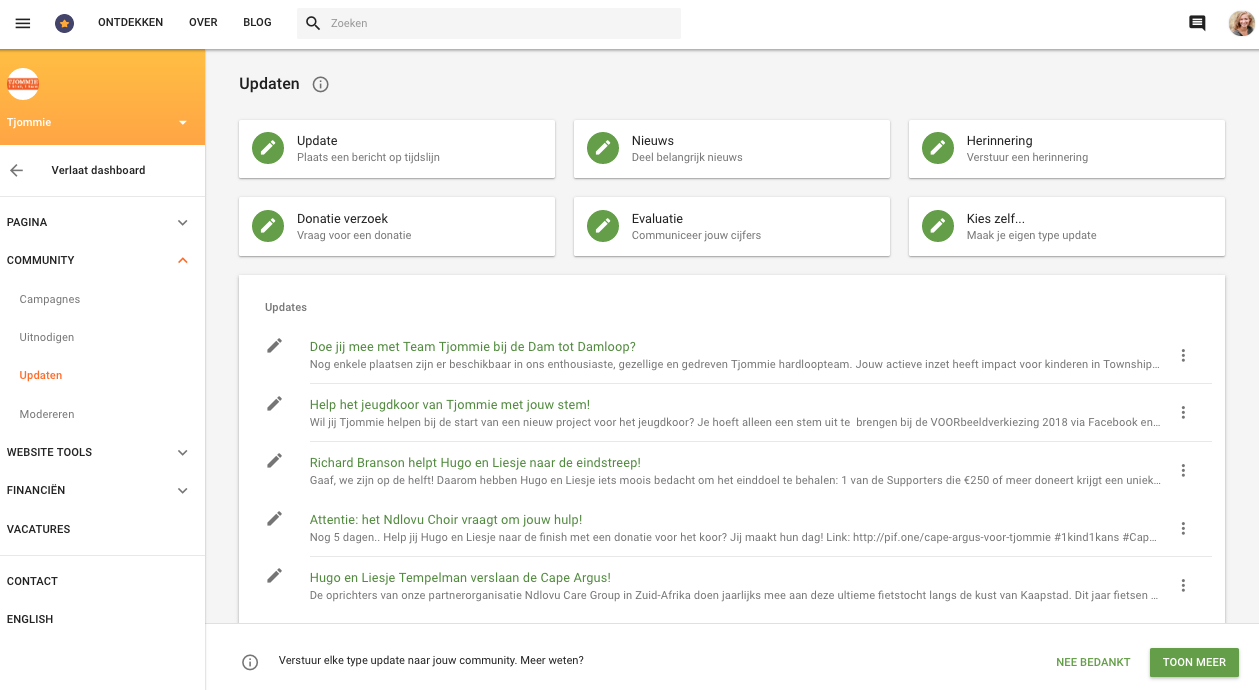Click the pencil icon on Evaluatie card
The width and height of the screenshot is (1259, 690).
pyautogui.click(x=603, y=226)
